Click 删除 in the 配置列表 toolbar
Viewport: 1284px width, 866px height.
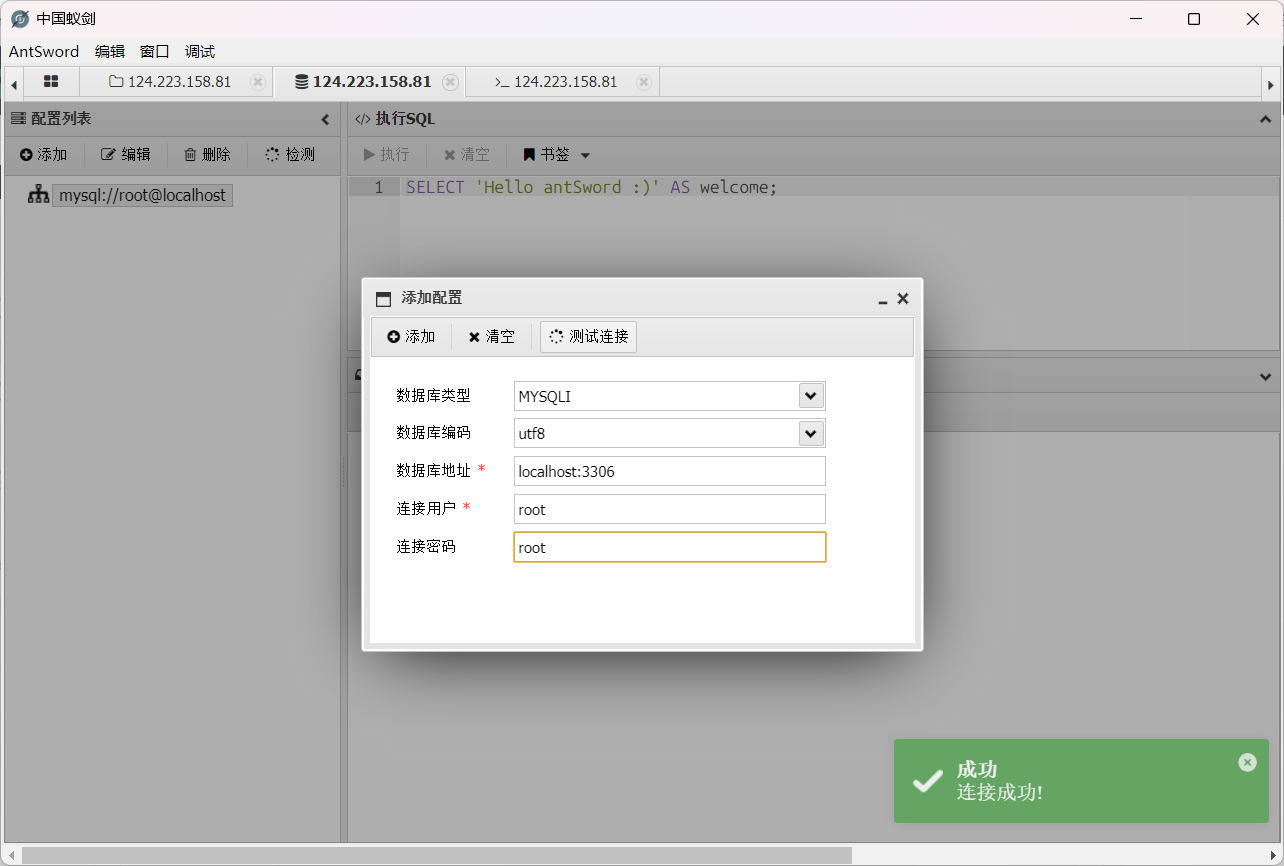207,154
